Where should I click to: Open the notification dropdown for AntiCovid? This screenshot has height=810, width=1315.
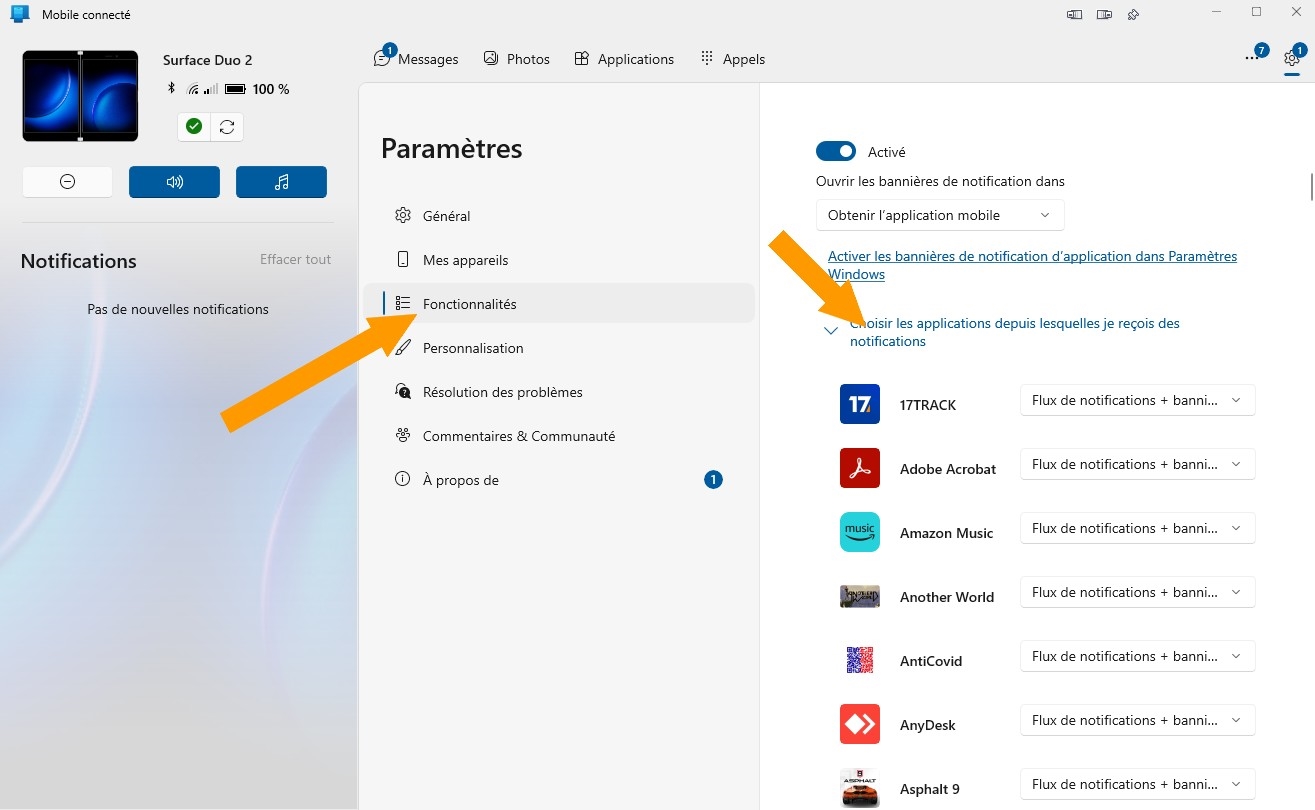(x=1137, y=656)
